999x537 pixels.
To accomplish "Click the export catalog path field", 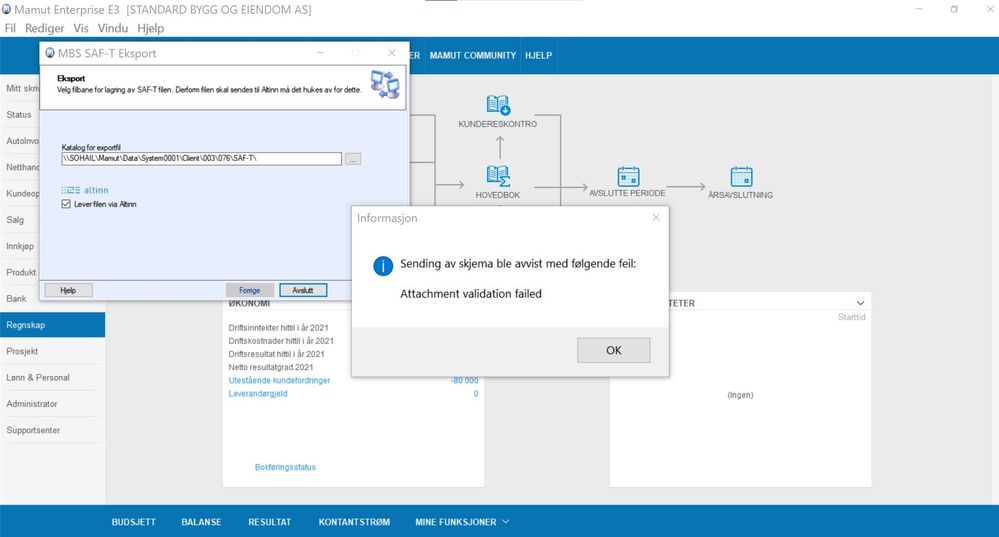I will [201, 159].
